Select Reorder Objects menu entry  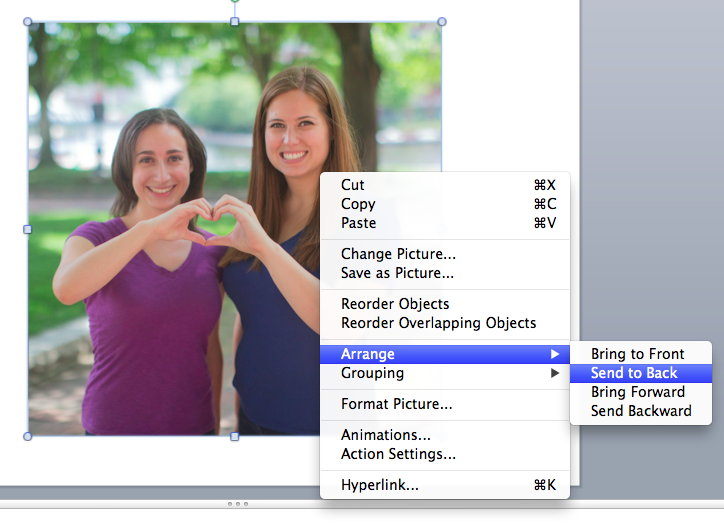pyautogui.click(x=395, y=304)
